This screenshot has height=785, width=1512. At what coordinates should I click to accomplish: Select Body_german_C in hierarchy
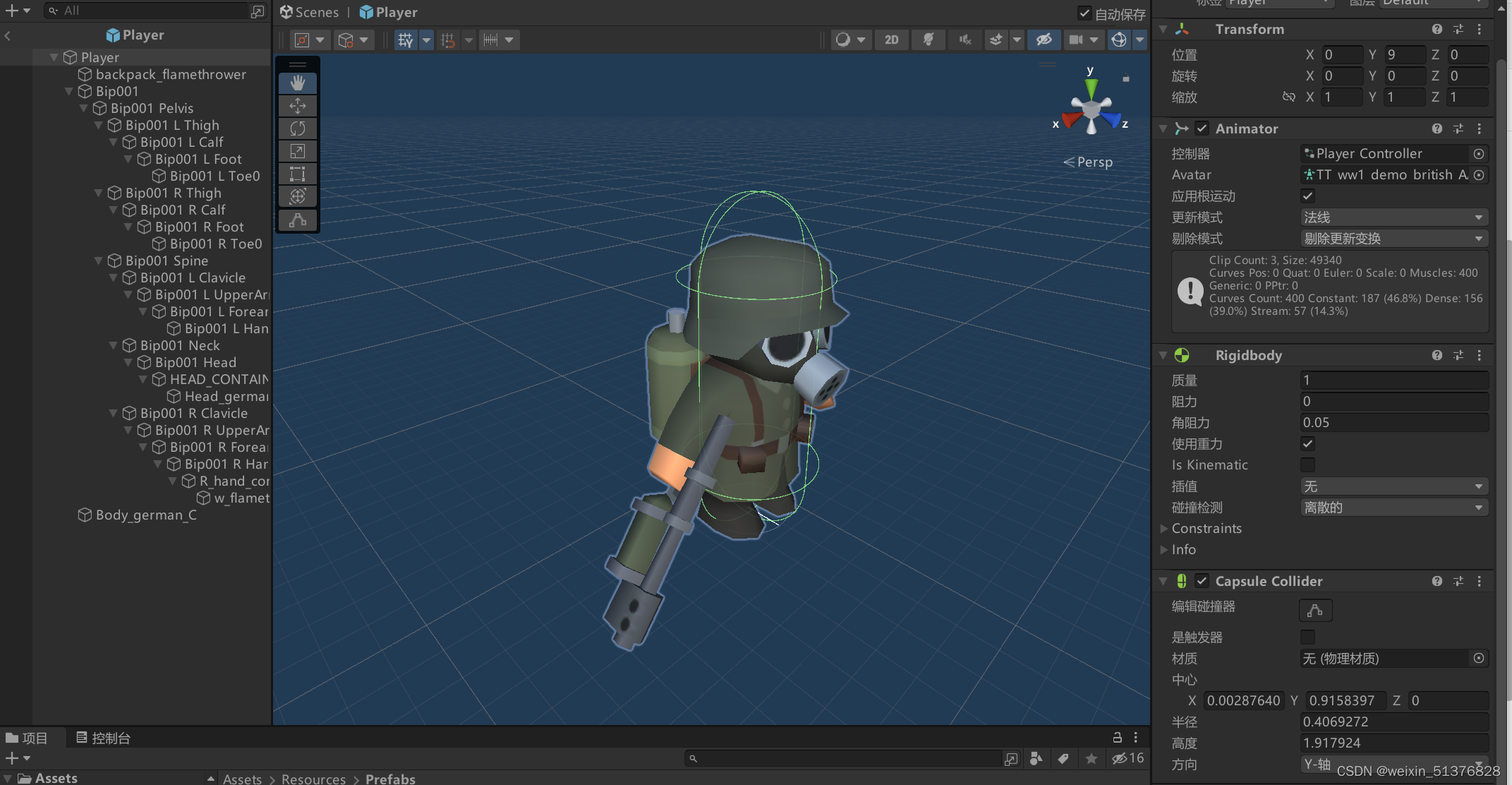[146, 515]
